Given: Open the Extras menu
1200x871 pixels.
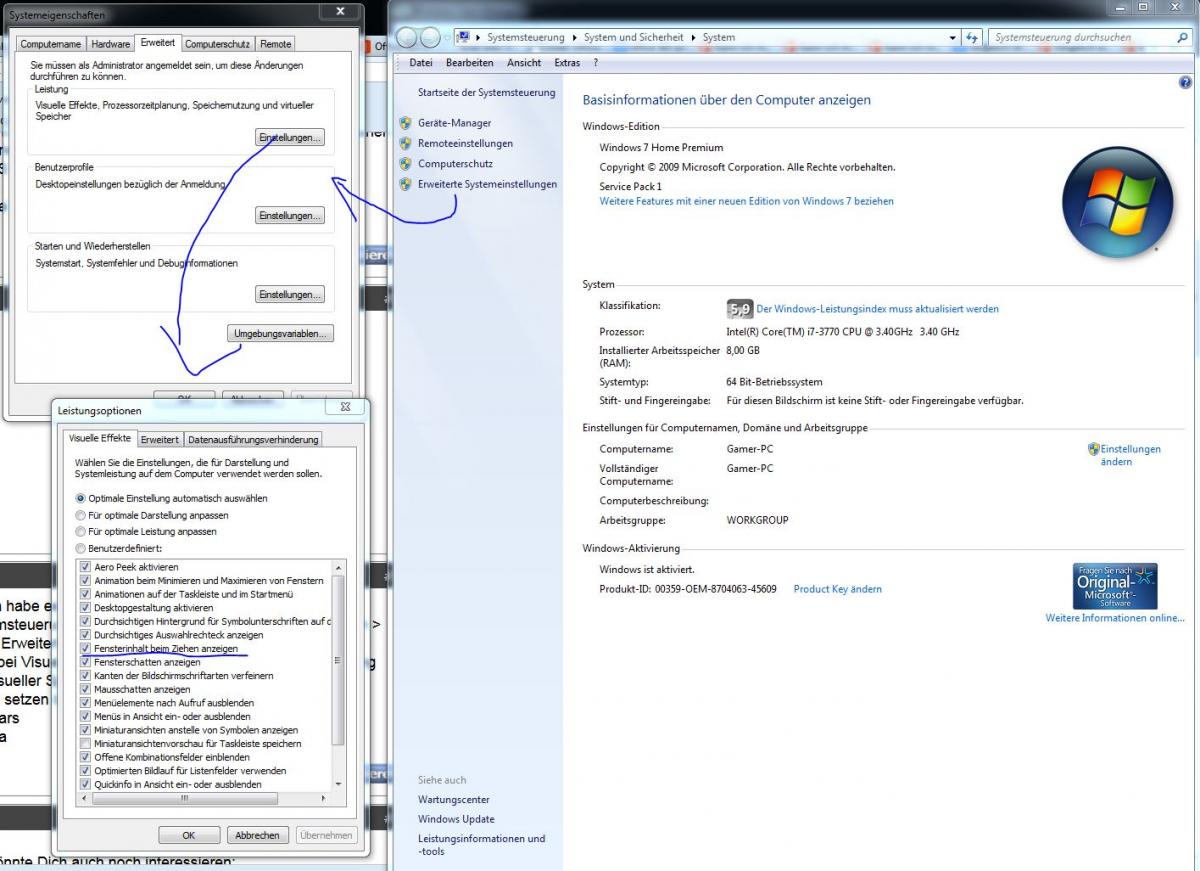Looking at the screenshot, I should [567, 62].
